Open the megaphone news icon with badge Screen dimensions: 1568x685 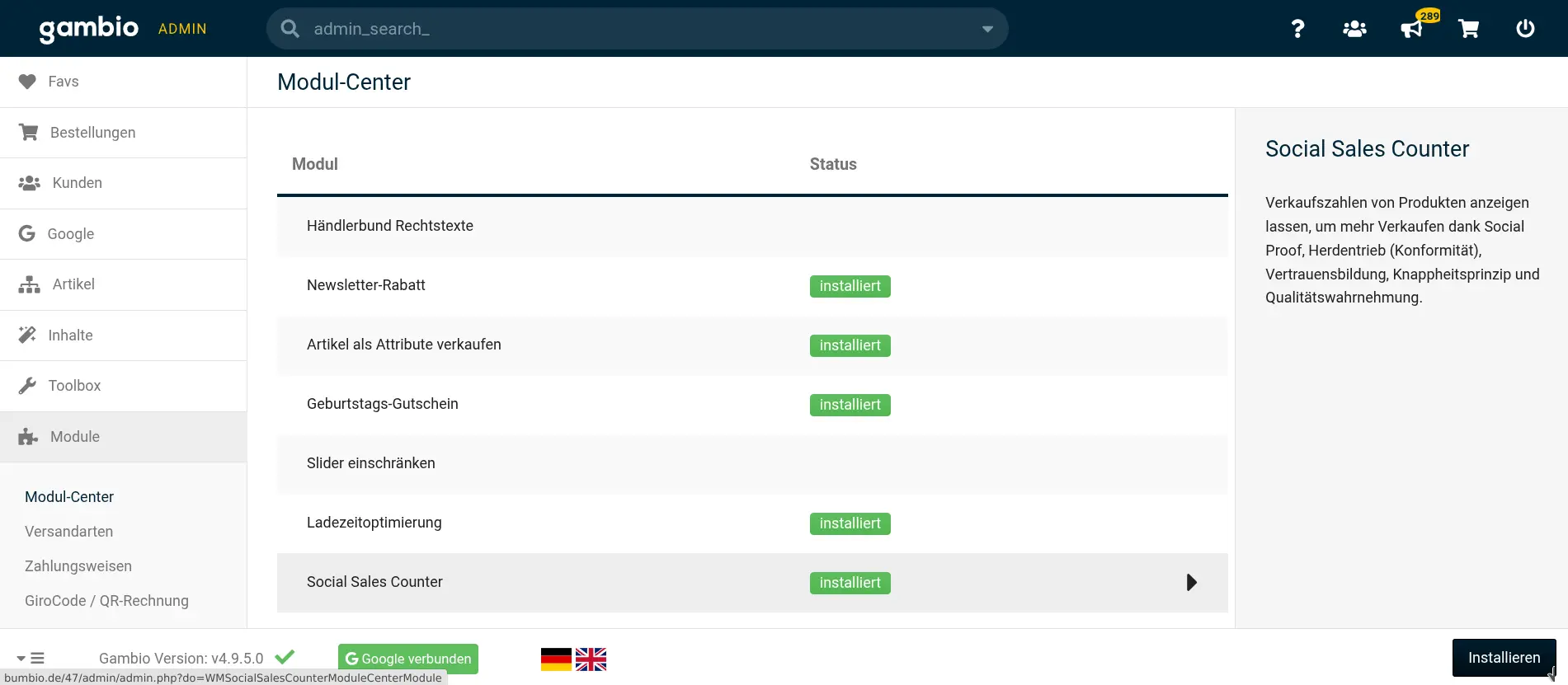point(1412,29)
